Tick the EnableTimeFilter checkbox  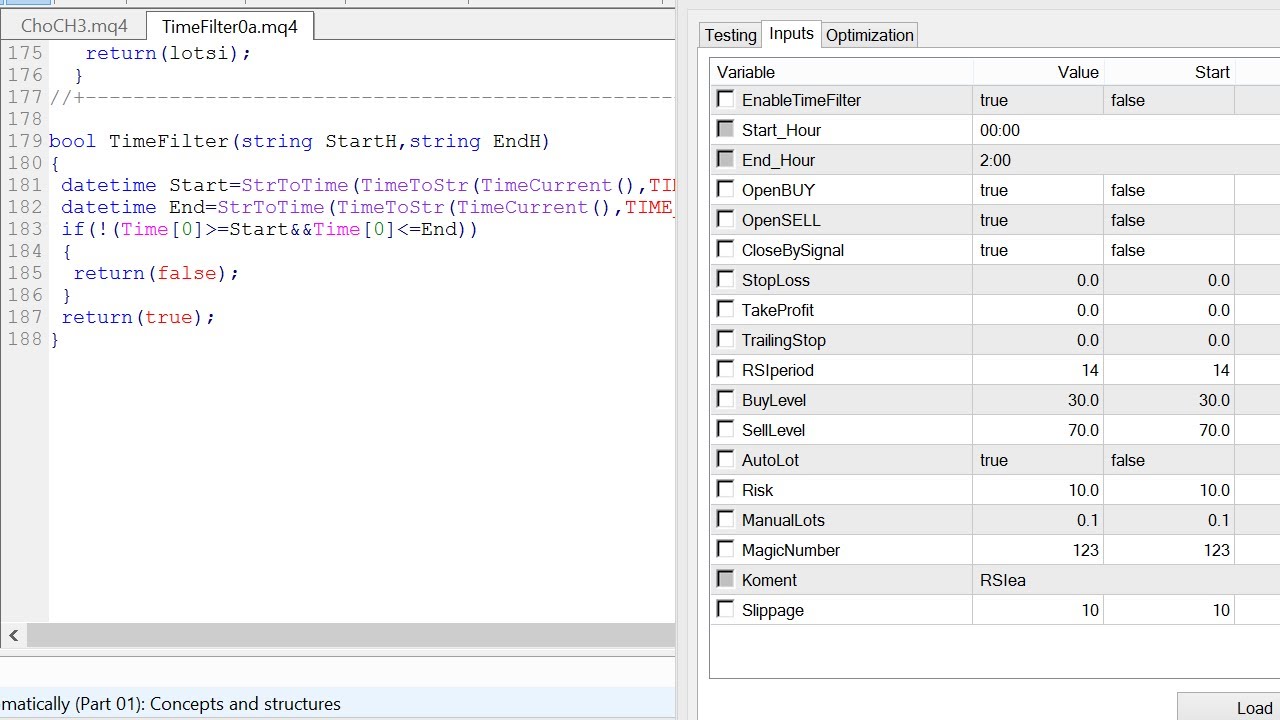point(726,99)
